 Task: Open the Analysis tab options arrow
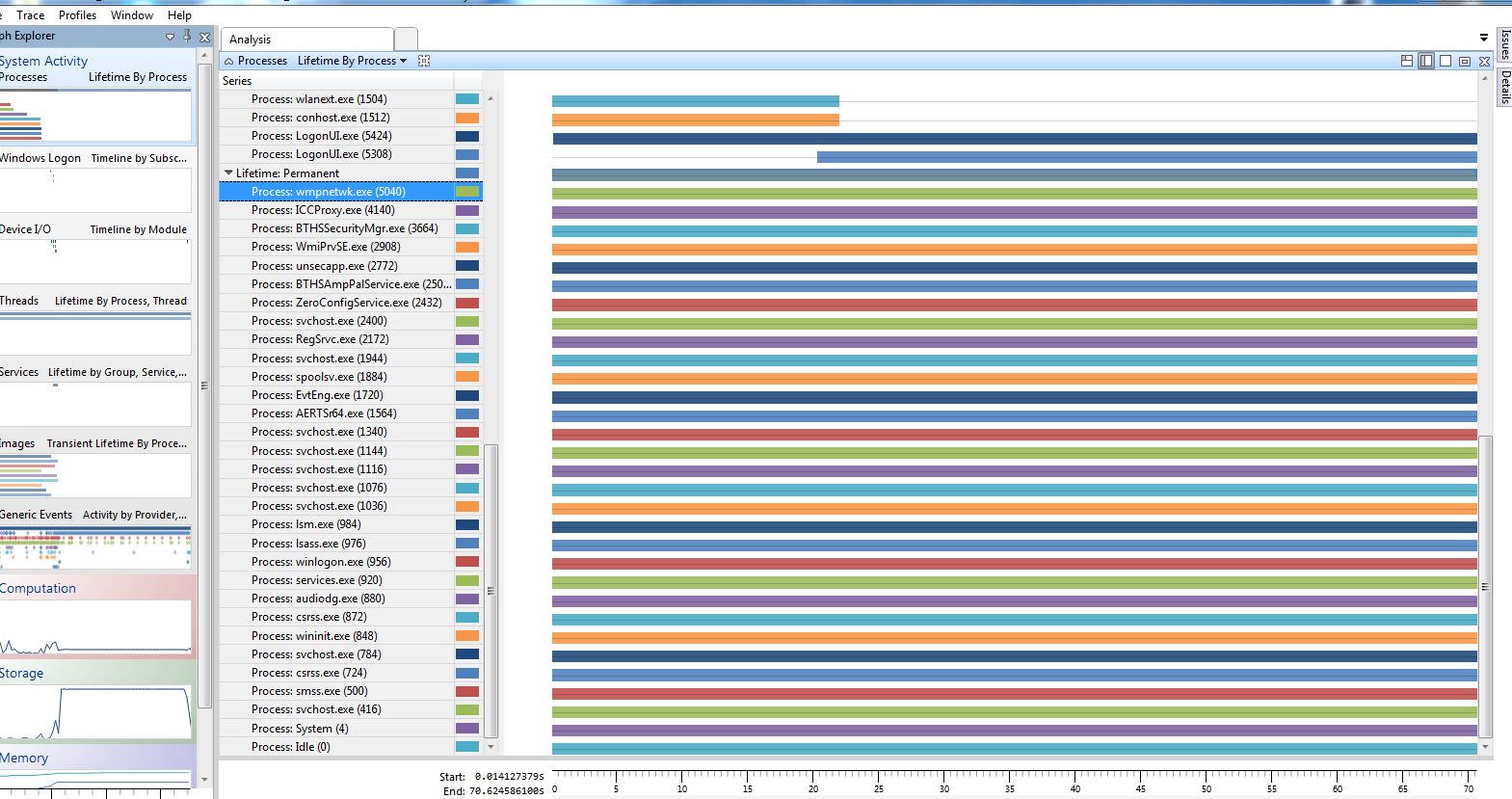pyautogui.click(x=1484, y=38)
